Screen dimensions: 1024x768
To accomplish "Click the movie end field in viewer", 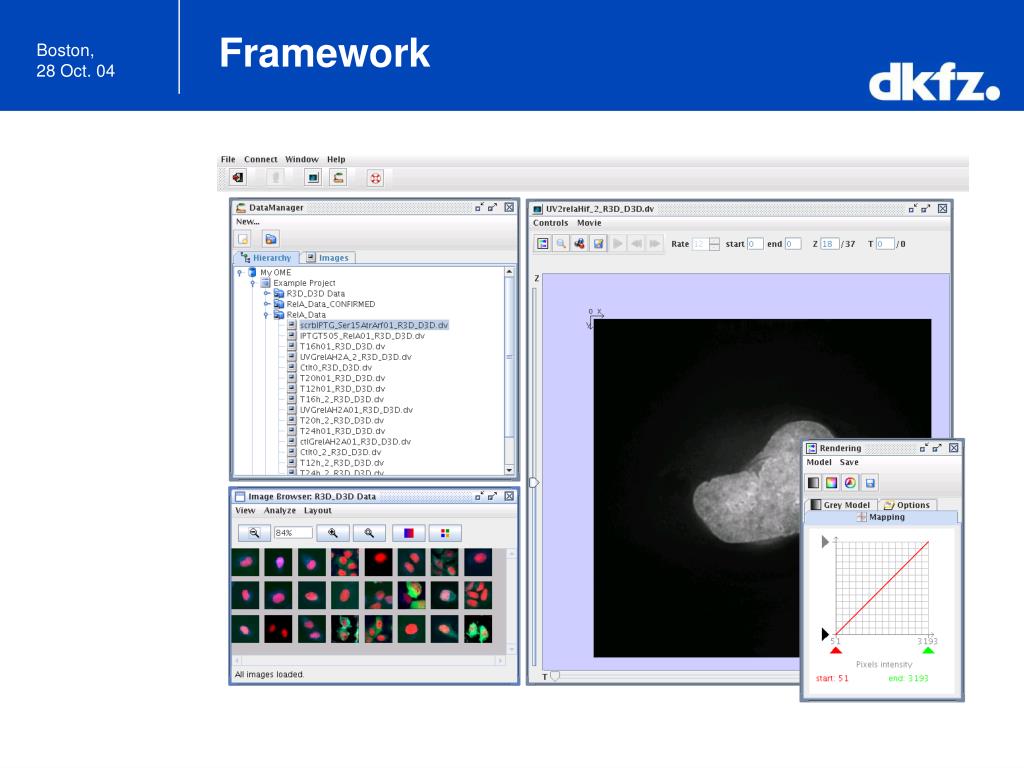I will (792, 244).
